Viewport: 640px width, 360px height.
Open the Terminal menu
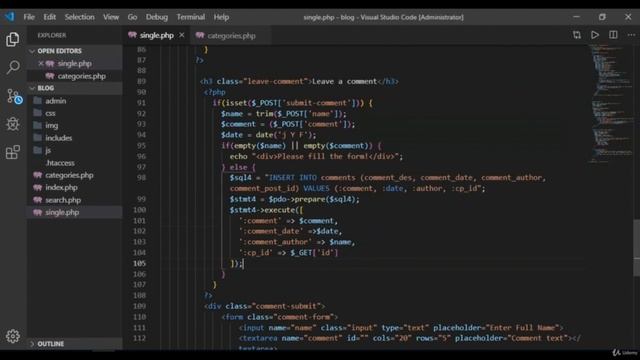click(x=191, y=17)
